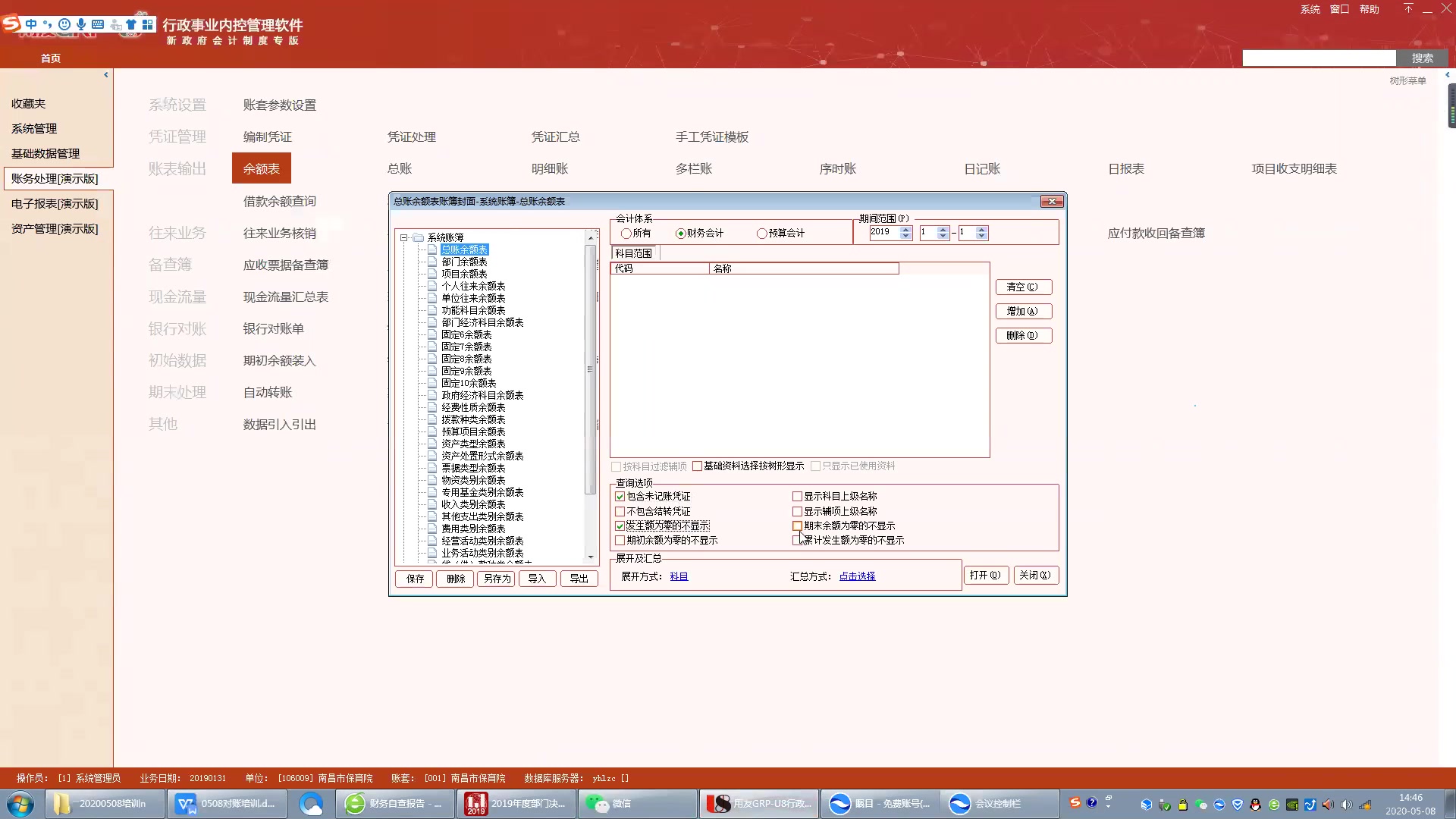Click the yellow padlock tray icon

coord(1183,805)
